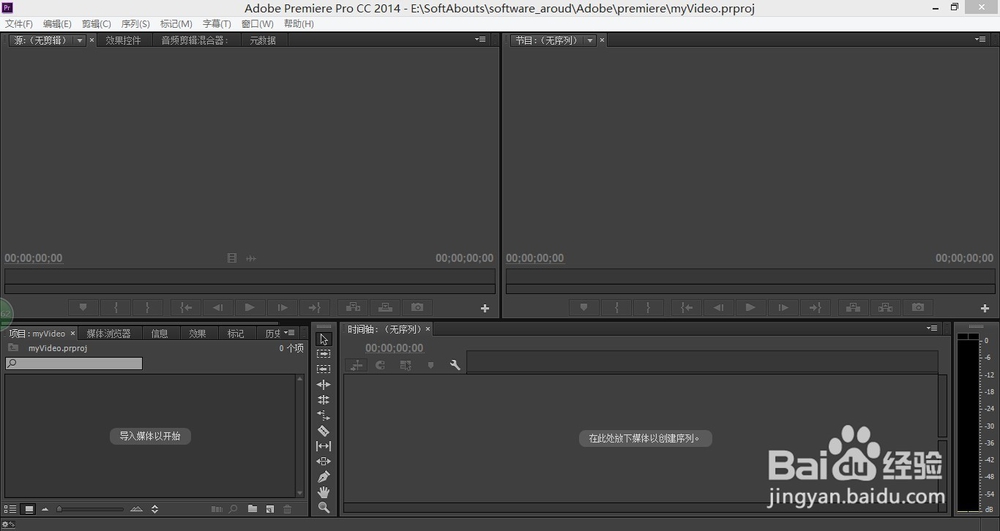Export frame camera in program monitor
This screenshot has width=1000, height=531.
(918, 307)
